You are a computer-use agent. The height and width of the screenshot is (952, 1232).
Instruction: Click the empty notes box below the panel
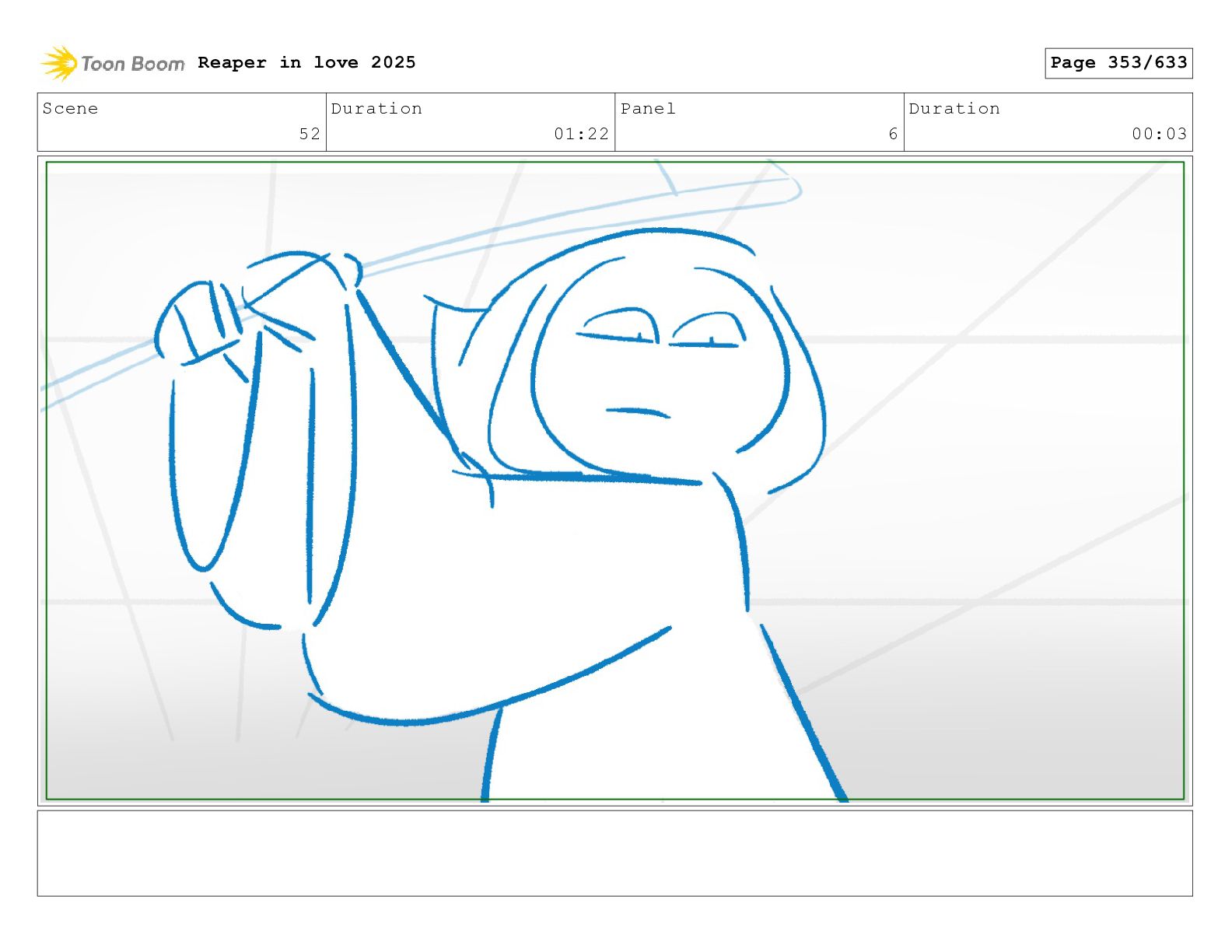coord(615,853)
